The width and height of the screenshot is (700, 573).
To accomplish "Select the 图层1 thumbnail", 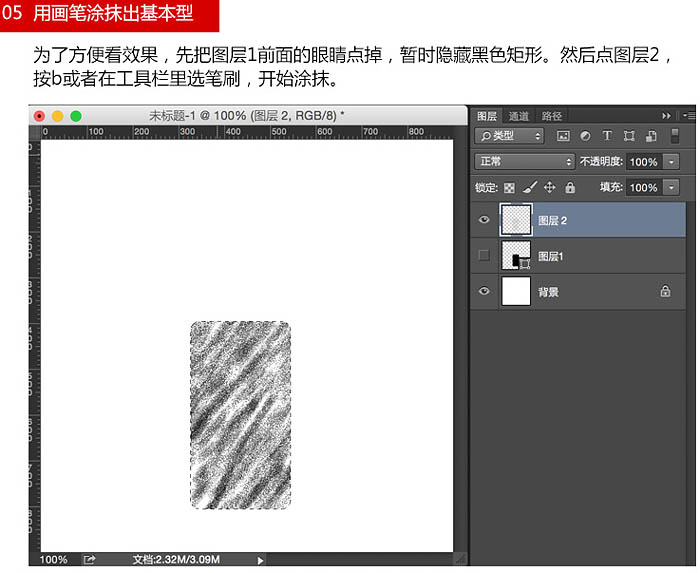I will [516, 255].
